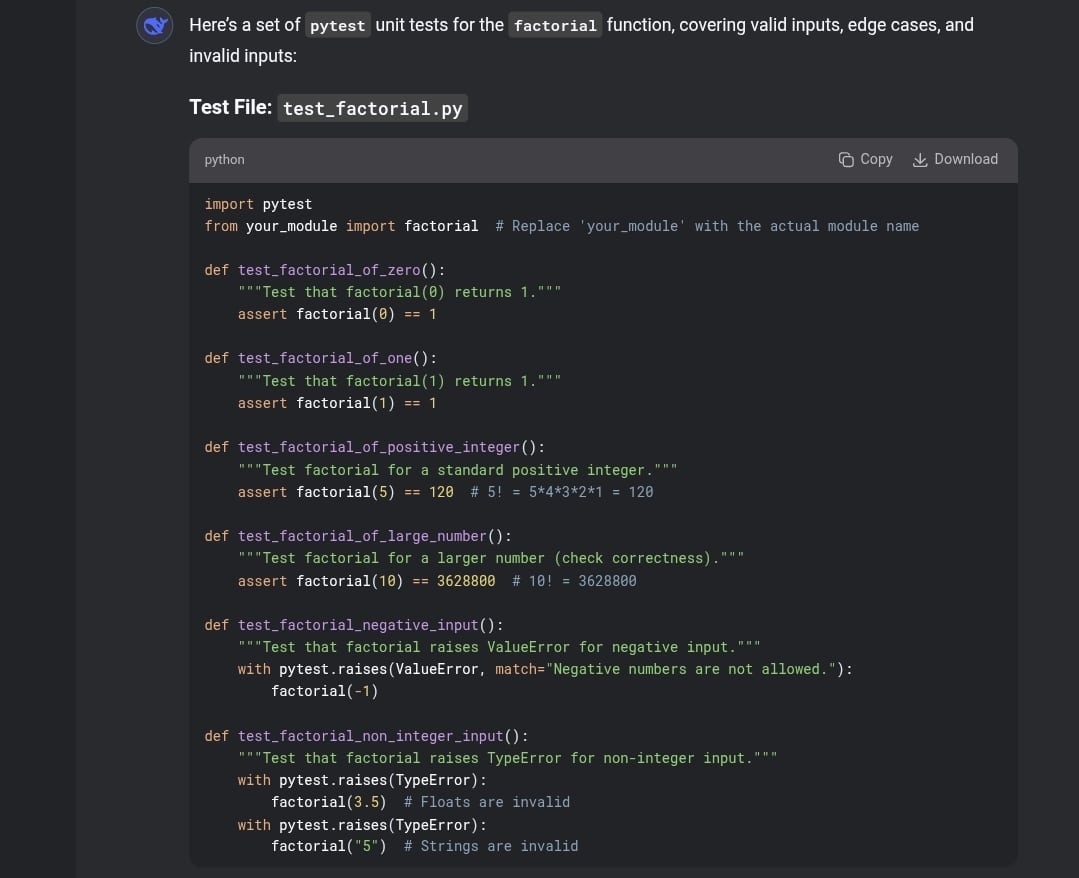Click the 'import pytest' line
1079x878 pixels.
click(258, 204)
